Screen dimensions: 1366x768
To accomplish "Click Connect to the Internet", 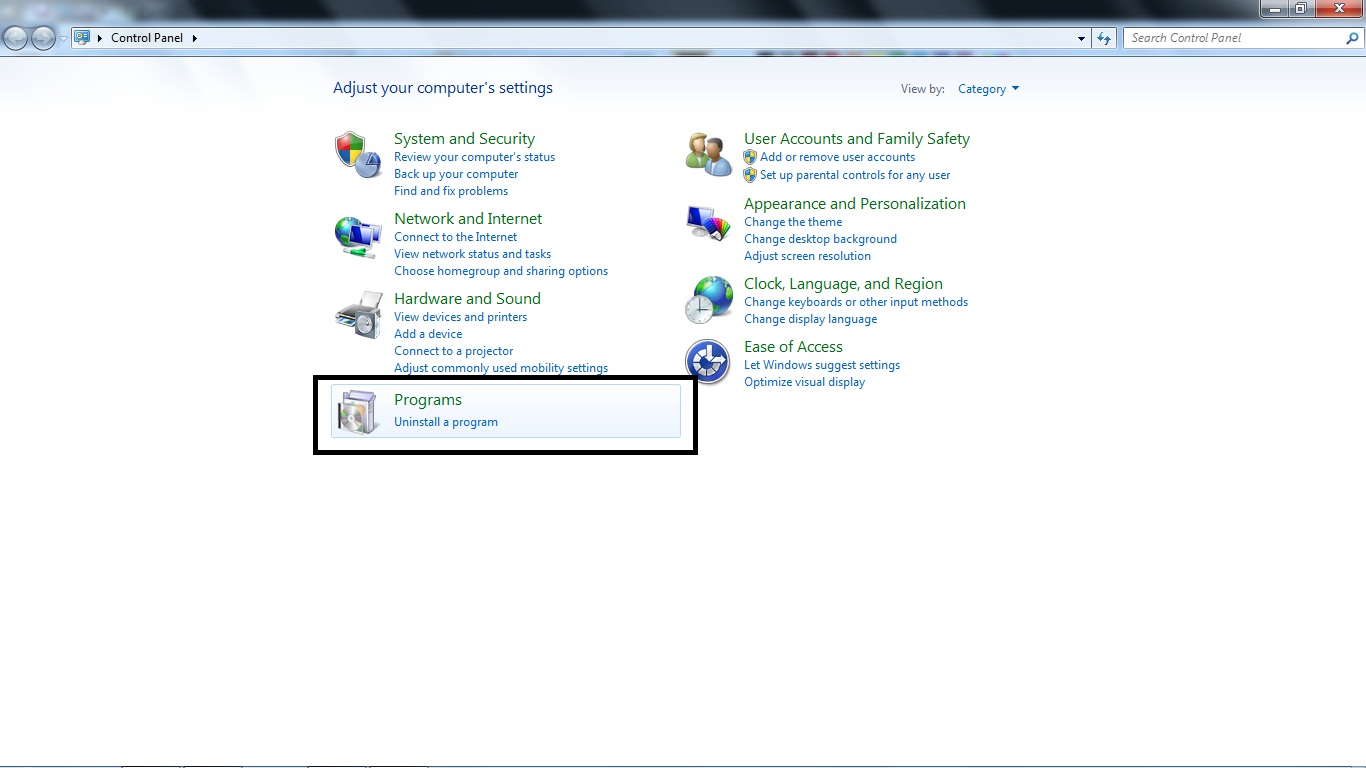I will [x=456, y=237].
